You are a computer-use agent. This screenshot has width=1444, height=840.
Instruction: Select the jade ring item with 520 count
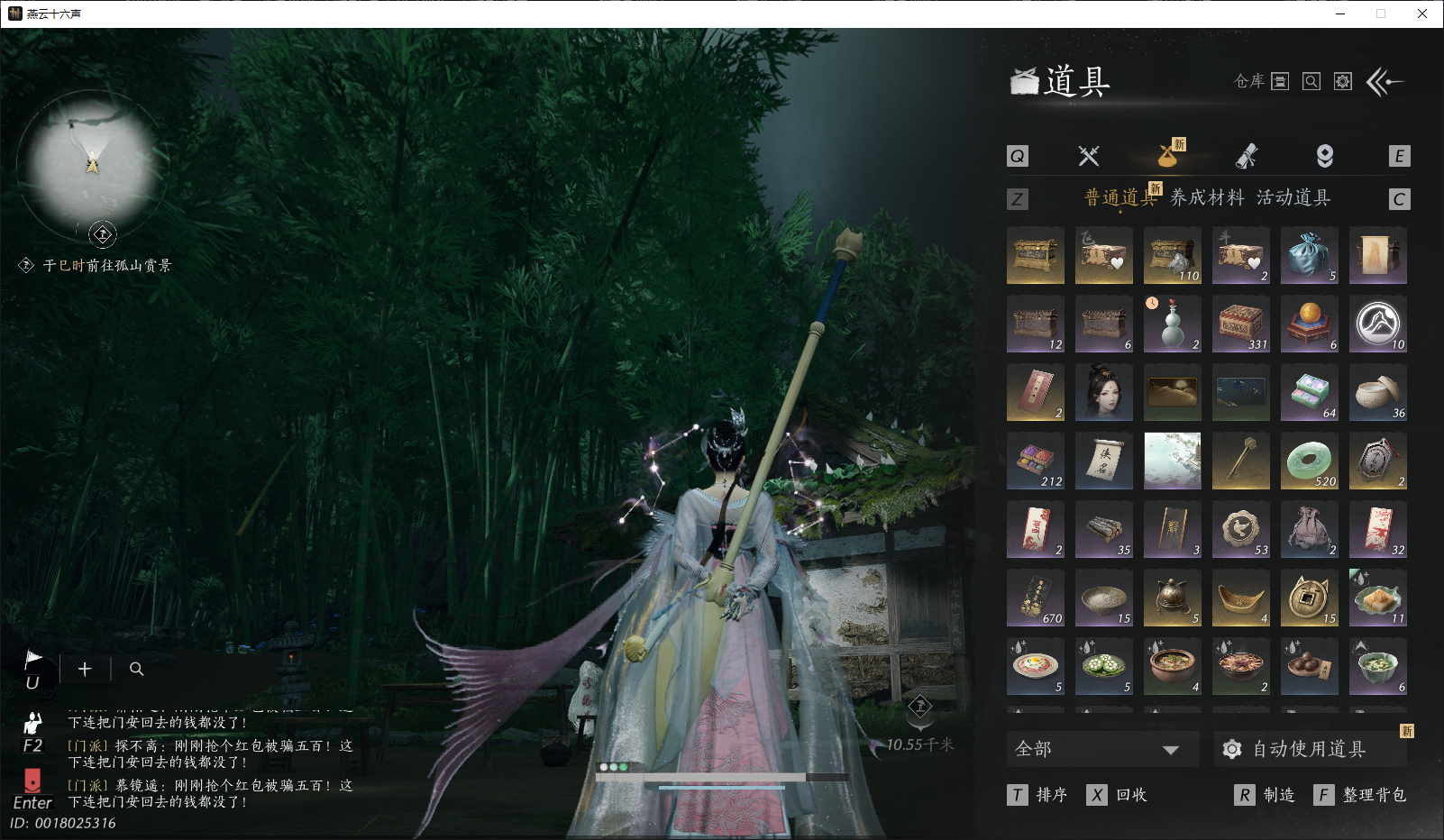click(x=1310, y=461)
